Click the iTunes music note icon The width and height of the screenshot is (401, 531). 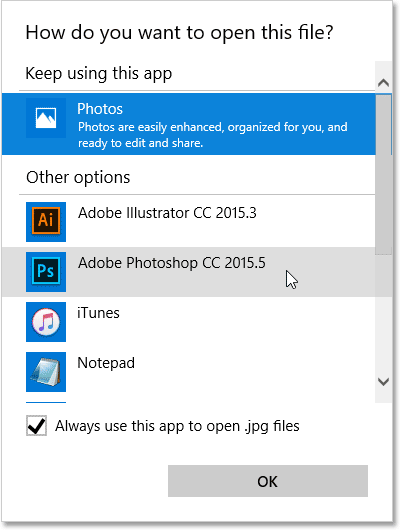click(x=46, y=322)
